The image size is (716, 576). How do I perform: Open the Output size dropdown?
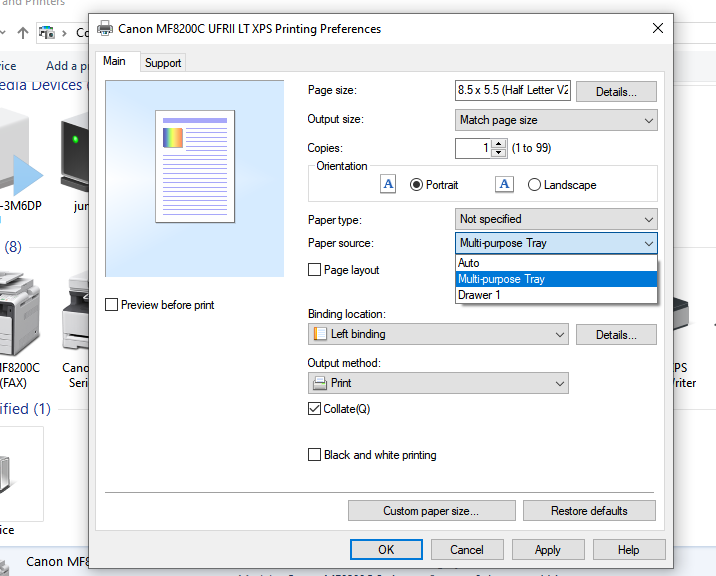pos(556,120)
